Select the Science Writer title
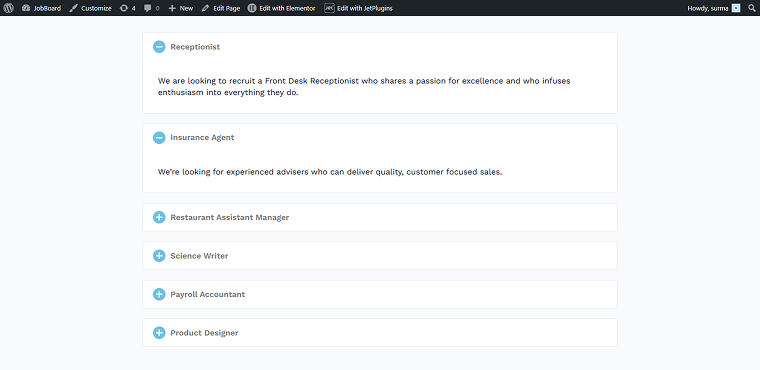The width and height of the screenshot is (760, 370). (x=199, y=256)
